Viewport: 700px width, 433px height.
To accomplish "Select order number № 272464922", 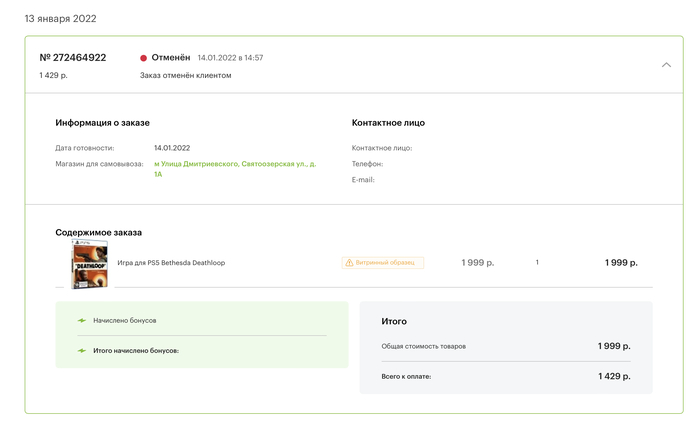I will 73,58.
